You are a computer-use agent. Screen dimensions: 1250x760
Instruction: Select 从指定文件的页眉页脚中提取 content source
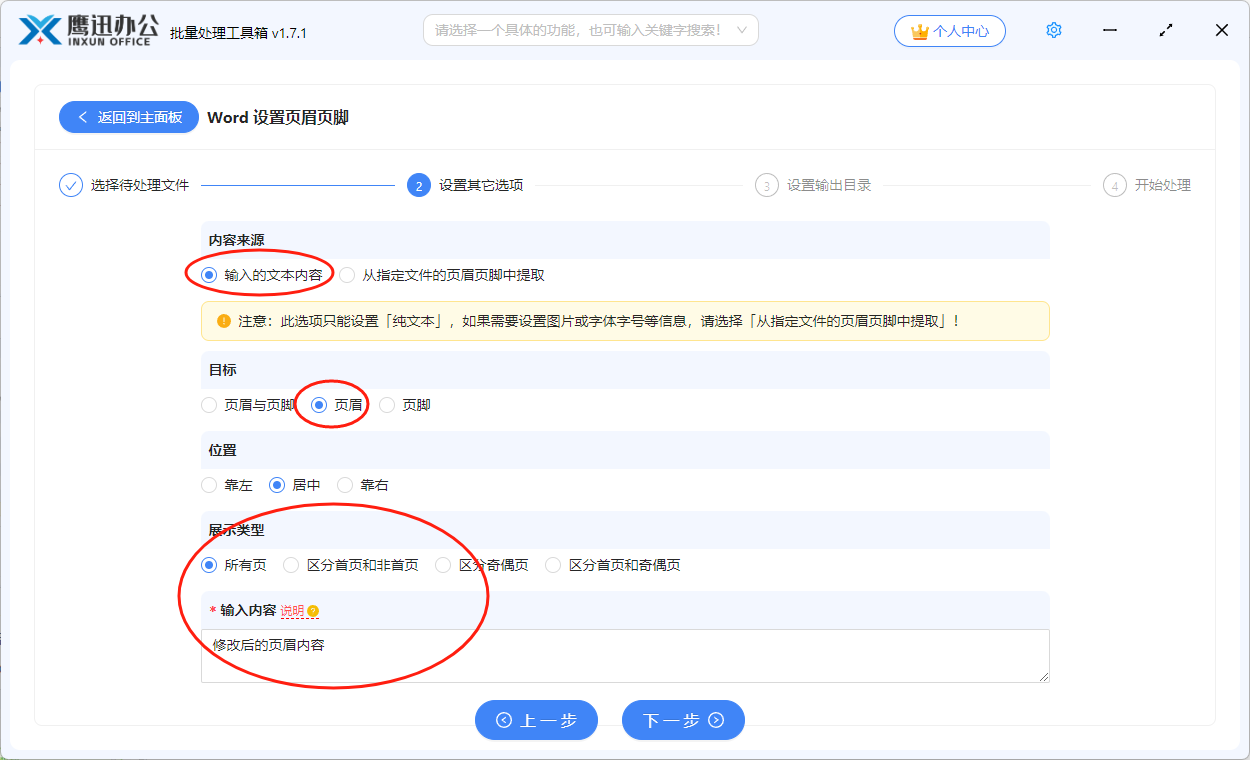coord(346,274)
